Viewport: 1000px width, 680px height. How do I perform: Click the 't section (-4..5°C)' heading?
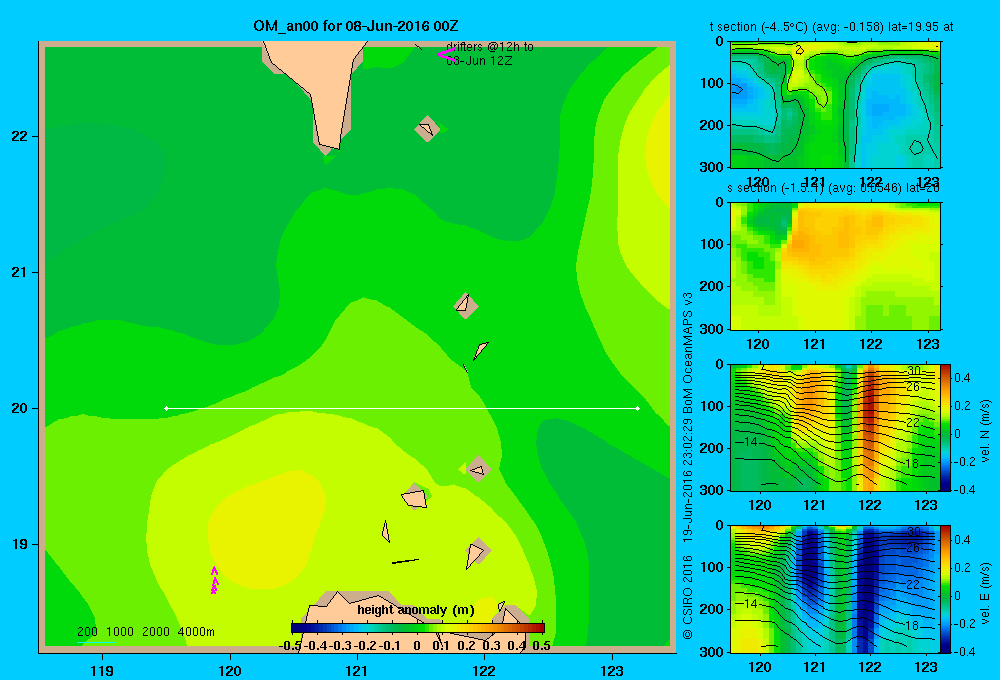pos(758,27)
